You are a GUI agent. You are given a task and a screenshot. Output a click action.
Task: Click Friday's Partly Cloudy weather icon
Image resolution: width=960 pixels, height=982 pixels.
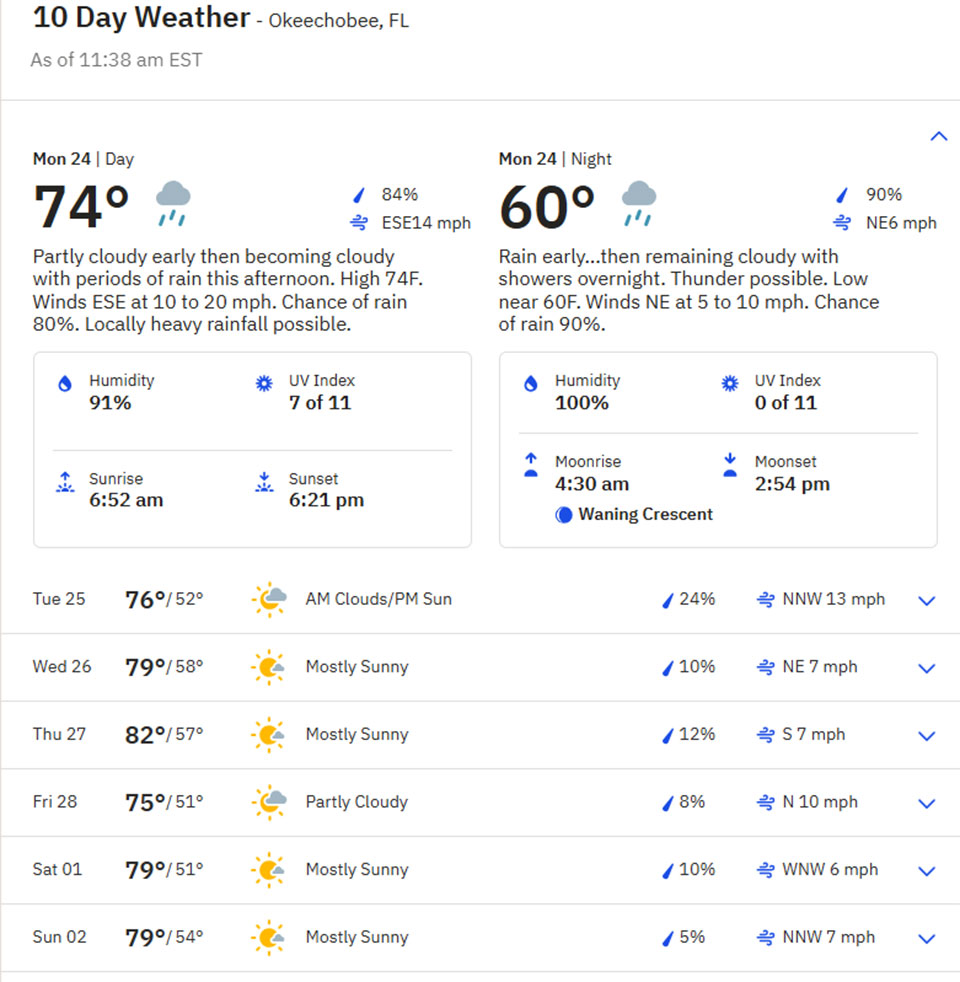269,802
